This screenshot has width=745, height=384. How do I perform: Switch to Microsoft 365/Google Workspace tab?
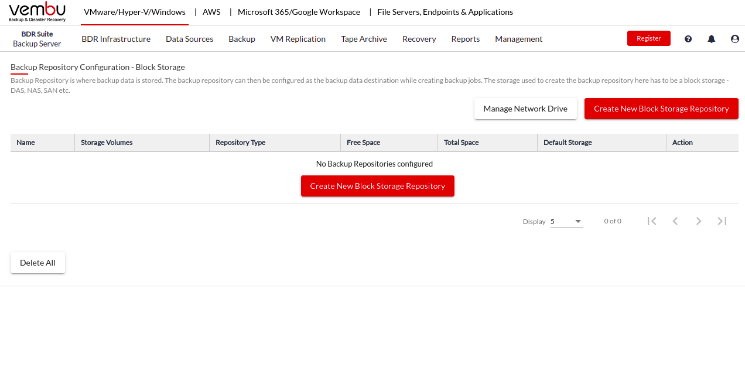(x=299, y=12)
